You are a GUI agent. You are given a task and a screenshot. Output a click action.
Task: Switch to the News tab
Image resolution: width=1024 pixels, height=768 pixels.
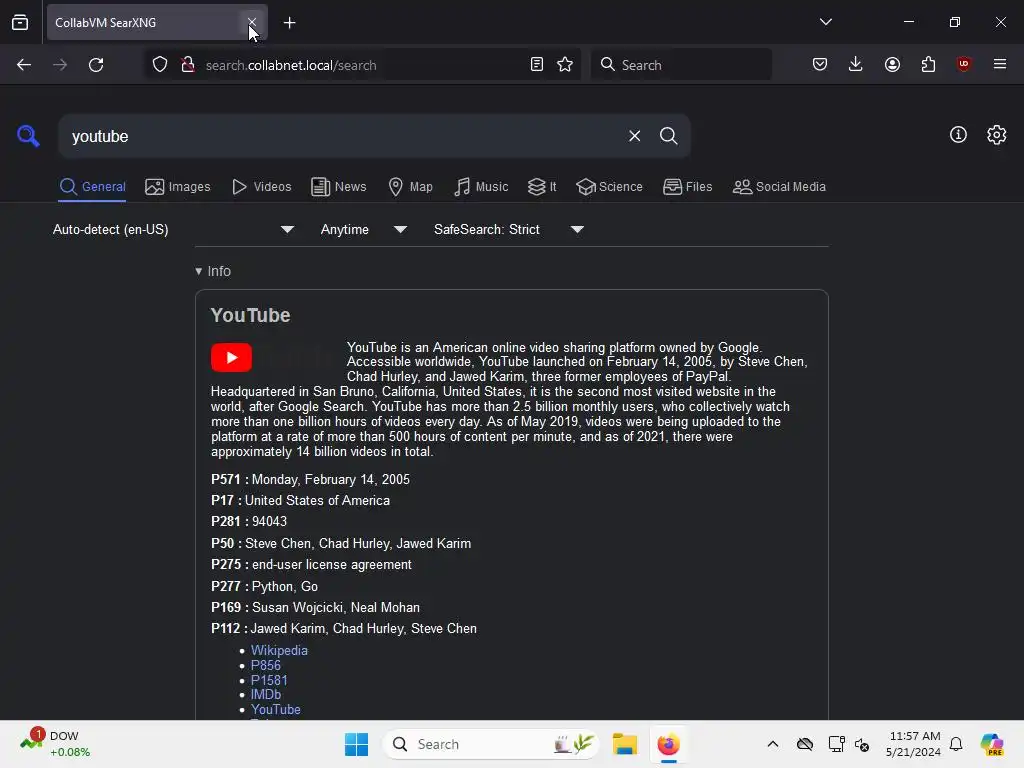coord(338,187)
